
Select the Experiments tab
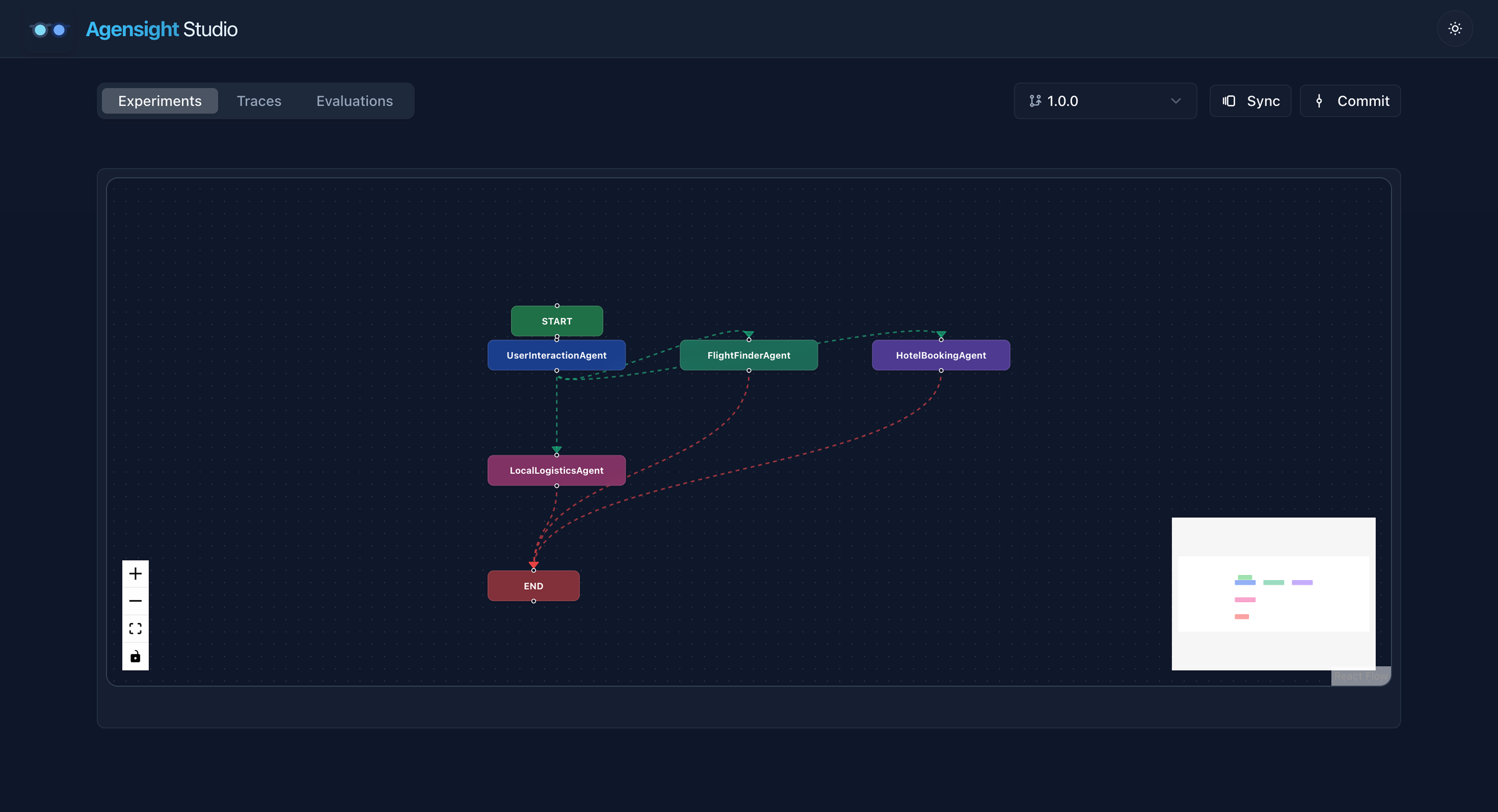point(160,101)
